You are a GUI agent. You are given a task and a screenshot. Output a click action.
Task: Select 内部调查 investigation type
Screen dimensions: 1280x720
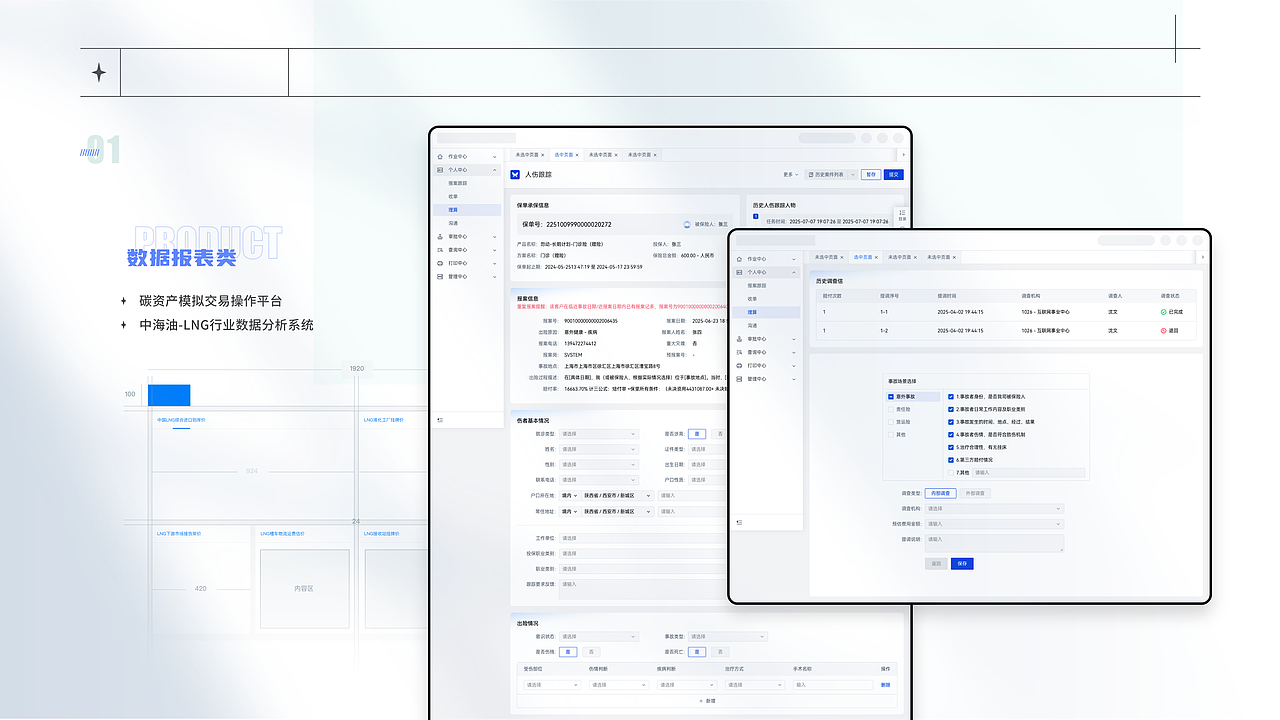[941, 493]
